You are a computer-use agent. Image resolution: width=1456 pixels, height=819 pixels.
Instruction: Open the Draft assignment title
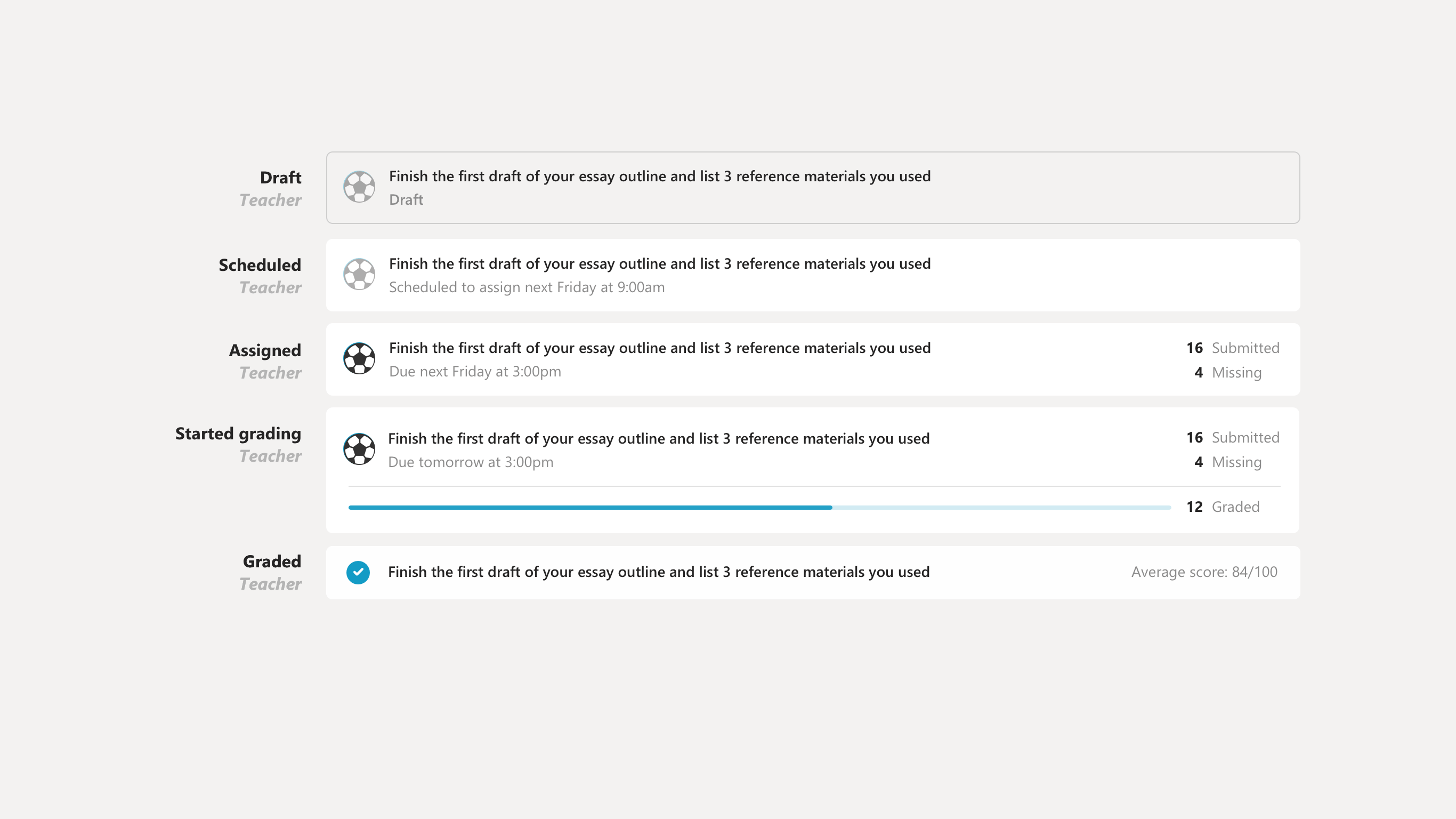(x=659, y=176)
